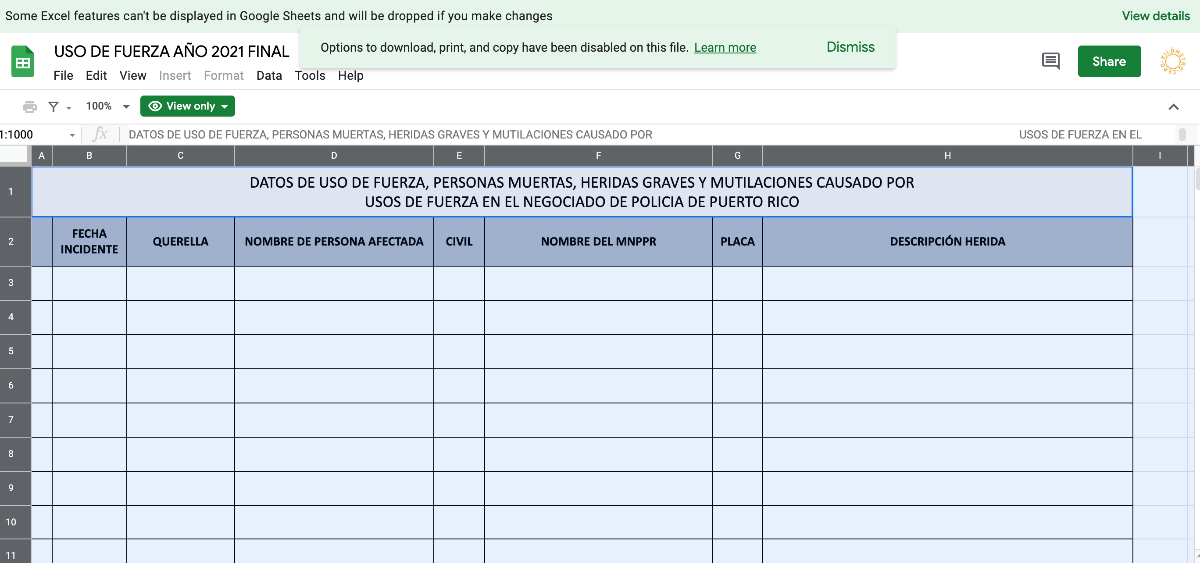1200x563 pixels.
Task: Click the fx formula icon
Action: (100, 134)
